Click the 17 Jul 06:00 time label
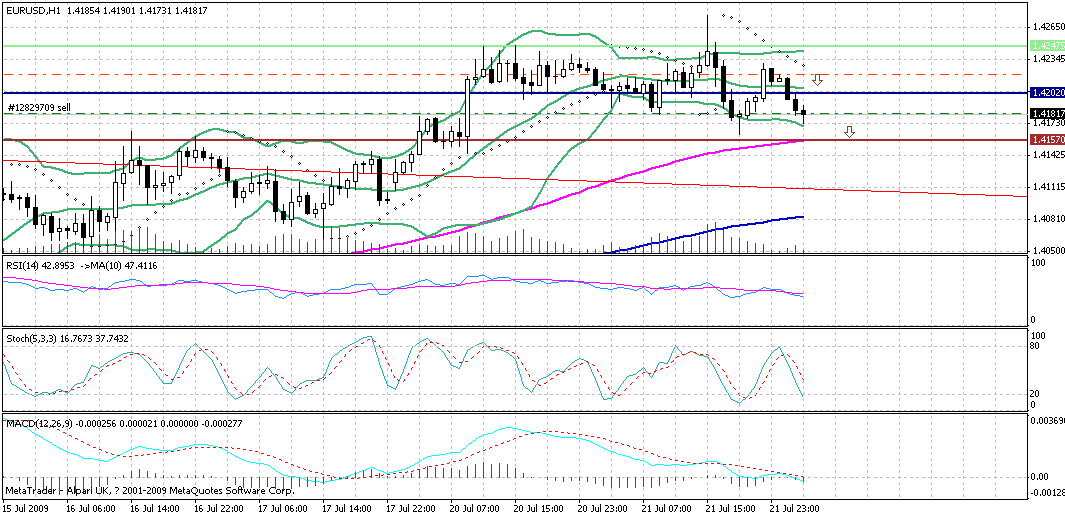Screen dimensions: 1065x516 (281, 508)
